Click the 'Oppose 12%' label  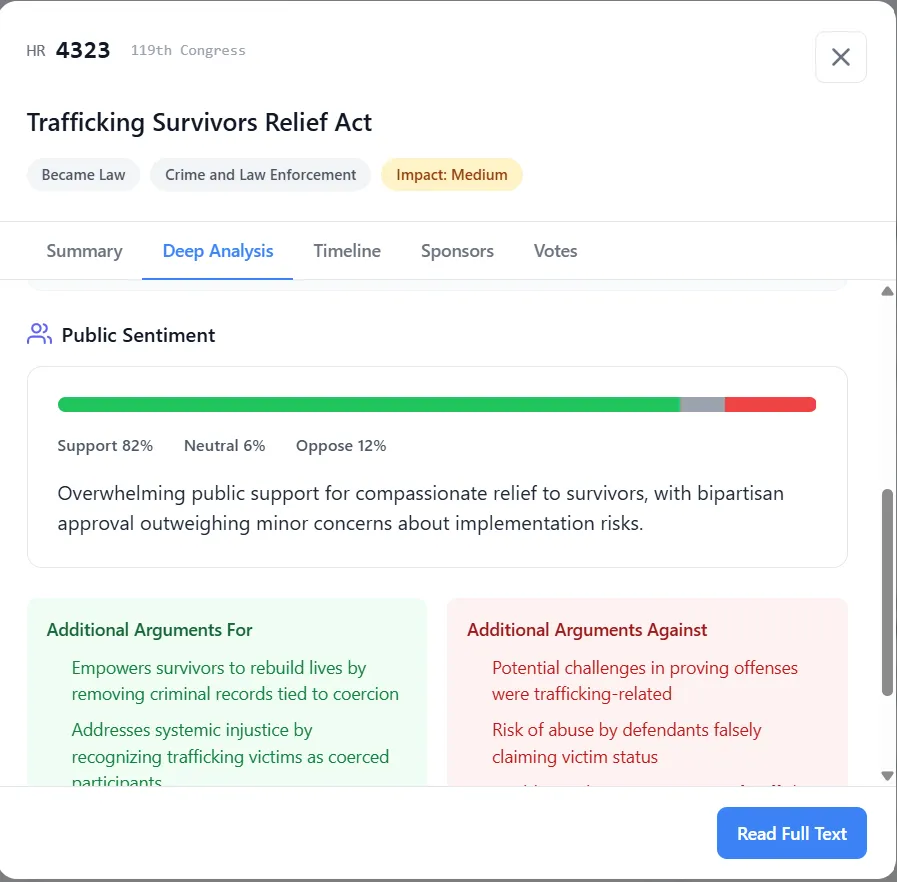pos(340,445)
